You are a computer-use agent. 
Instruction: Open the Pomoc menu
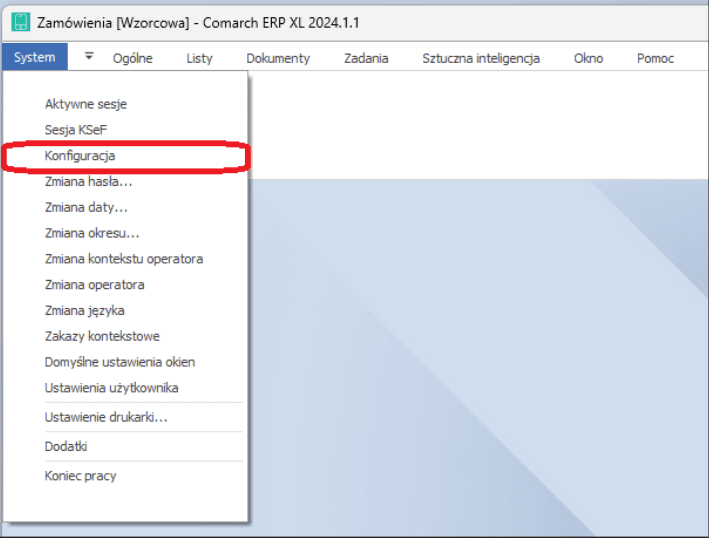coord(655,58)
